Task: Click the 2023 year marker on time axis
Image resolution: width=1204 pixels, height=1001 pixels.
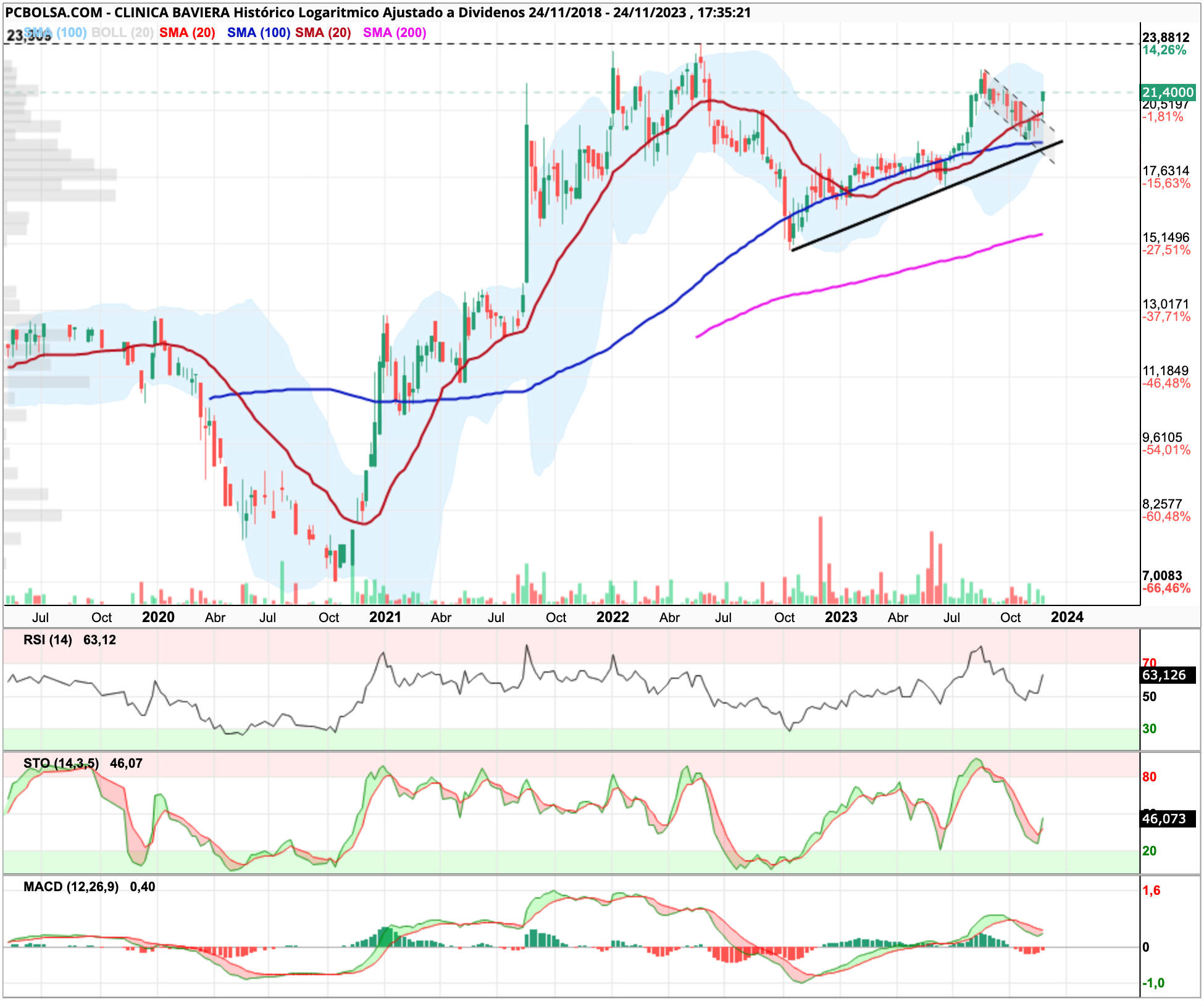Action: click(841, 617)
